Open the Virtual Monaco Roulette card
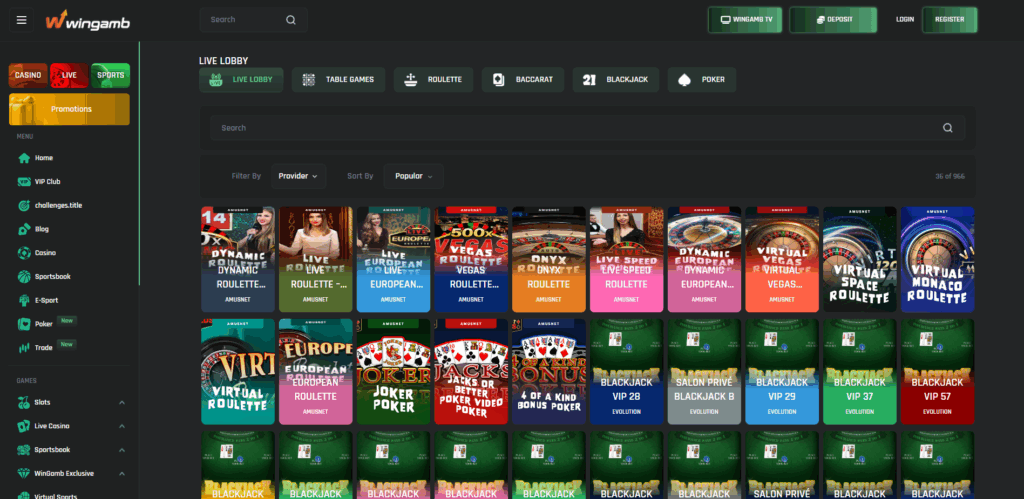 (937, 259)
